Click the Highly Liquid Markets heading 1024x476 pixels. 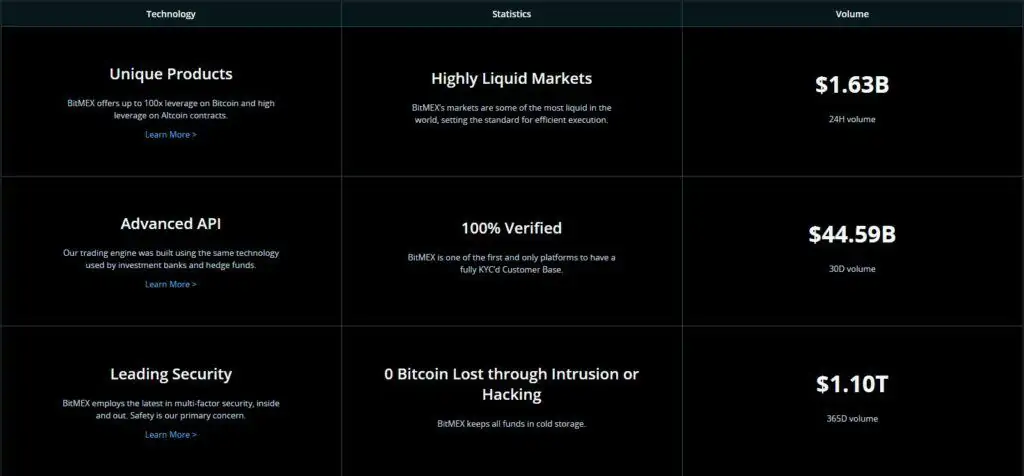[x=511, y=78]
